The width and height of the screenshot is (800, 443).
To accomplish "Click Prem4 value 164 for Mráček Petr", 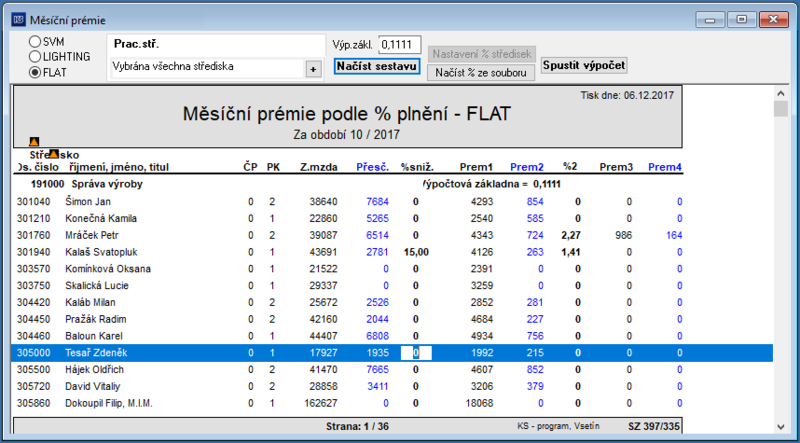I will pyautogui.click(x=674, y=235).
